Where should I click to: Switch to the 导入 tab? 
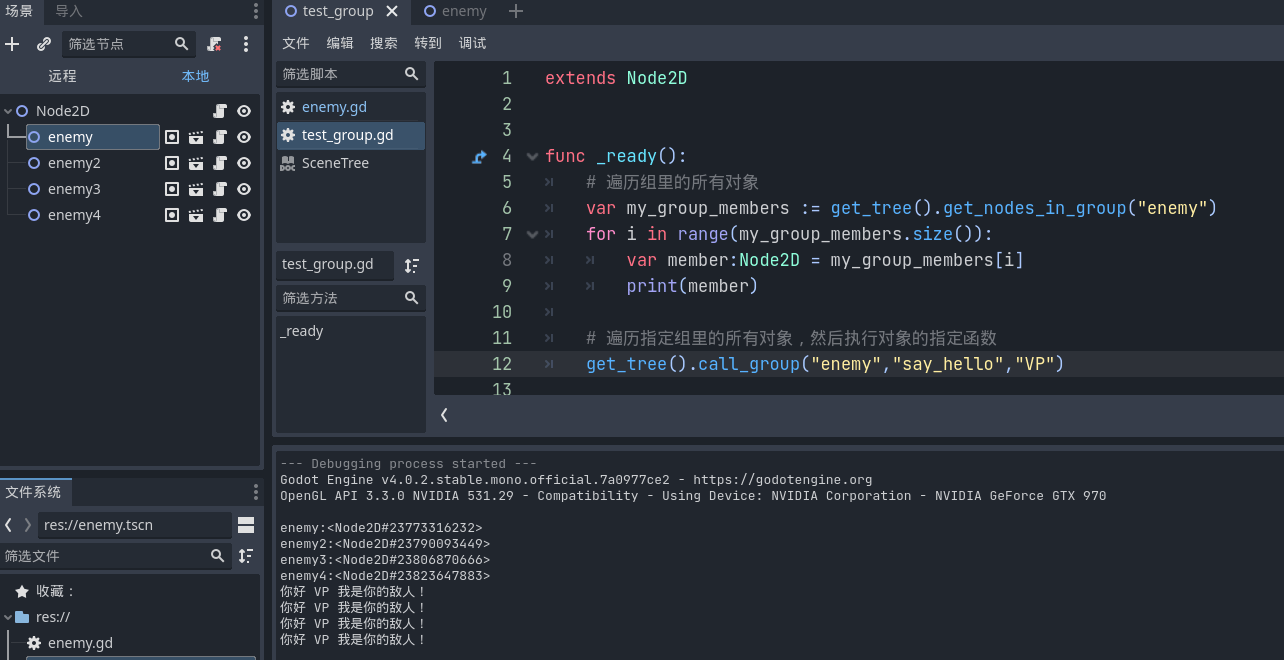(69, 11)
